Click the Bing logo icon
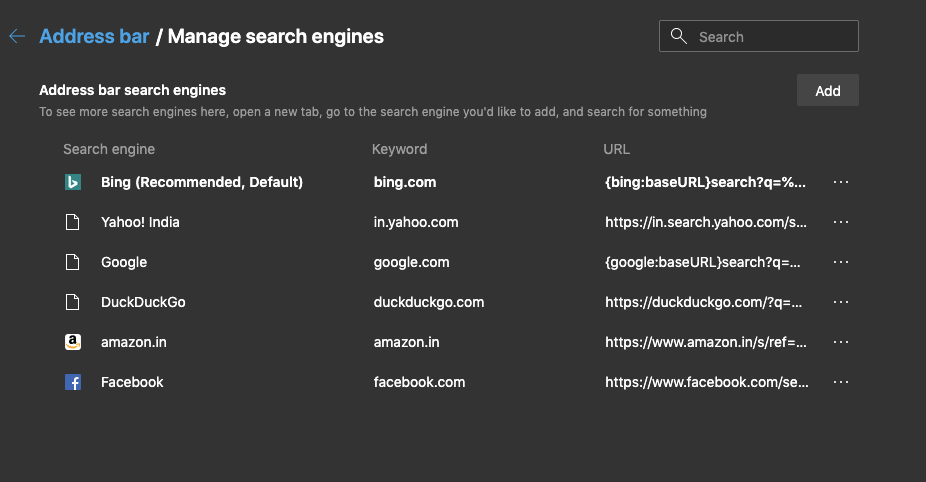The image size is (926, 482). pos(73,182)
